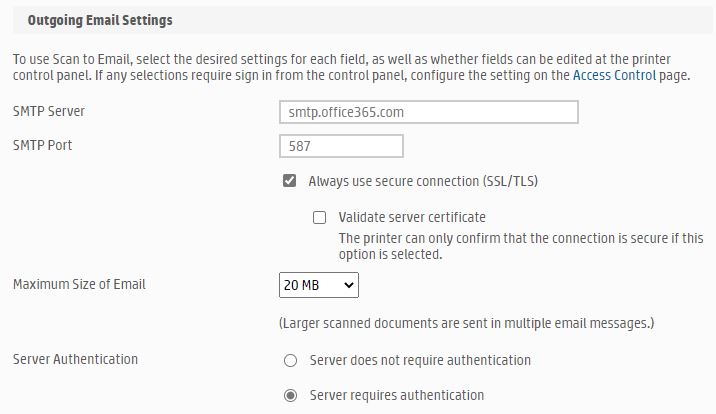Image resolution: width=716 pixels, height=414 pixels.
Task: Click the SMTP Port input field
Action: (341, 146)
